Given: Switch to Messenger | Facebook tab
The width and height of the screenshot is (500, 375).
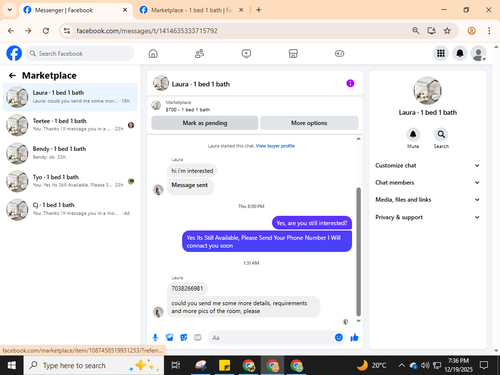Looking at the screenshot, I should click(x=75, y=10).
